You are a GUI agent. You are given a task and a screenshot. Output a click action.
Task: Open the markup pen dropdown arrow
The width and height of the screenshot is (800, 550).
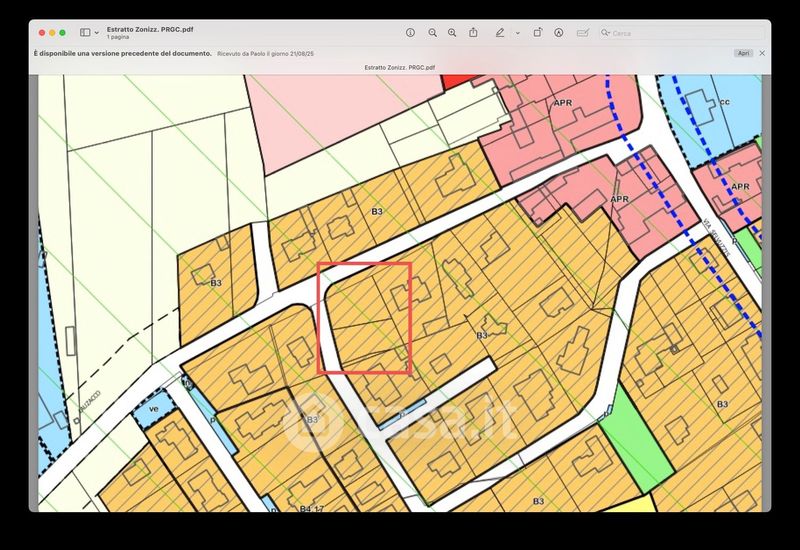517,33
